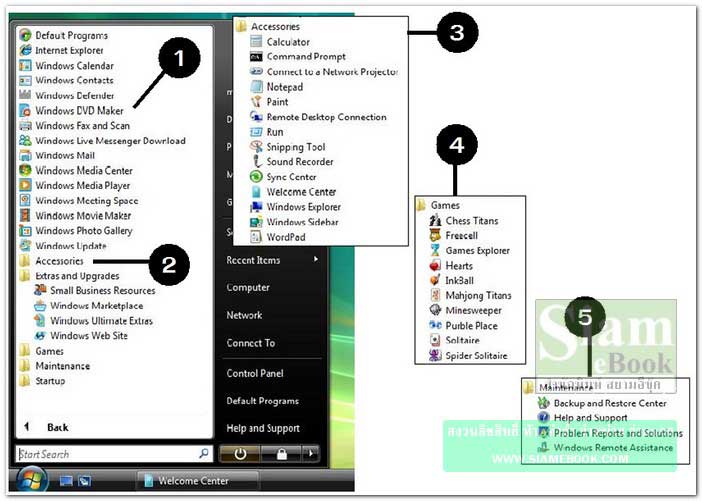
Task: Open Computer from the Start menu
Action: coord(248,287)
